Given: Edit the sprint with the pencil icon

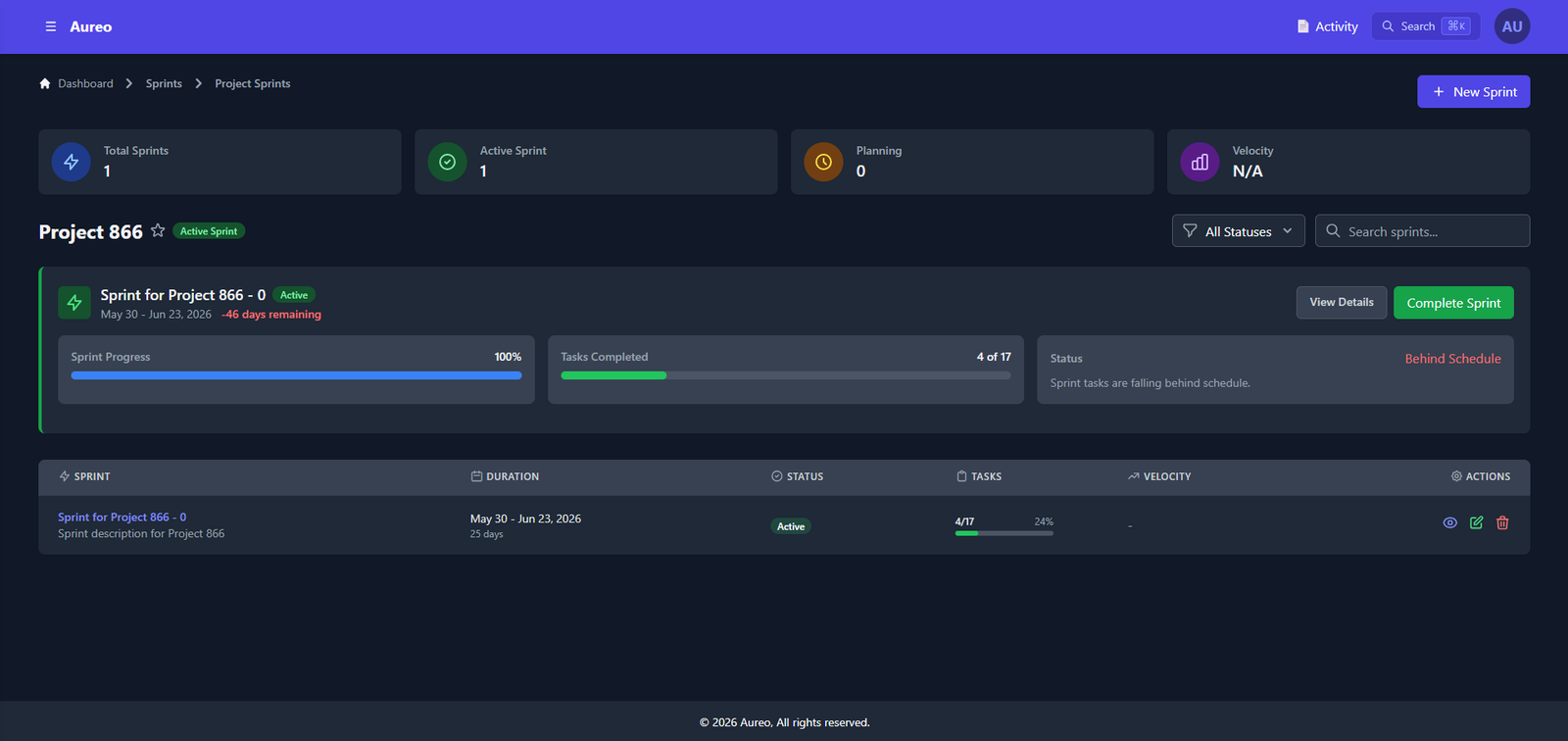Looking at the screenshot, I should tap(1476, 523).
